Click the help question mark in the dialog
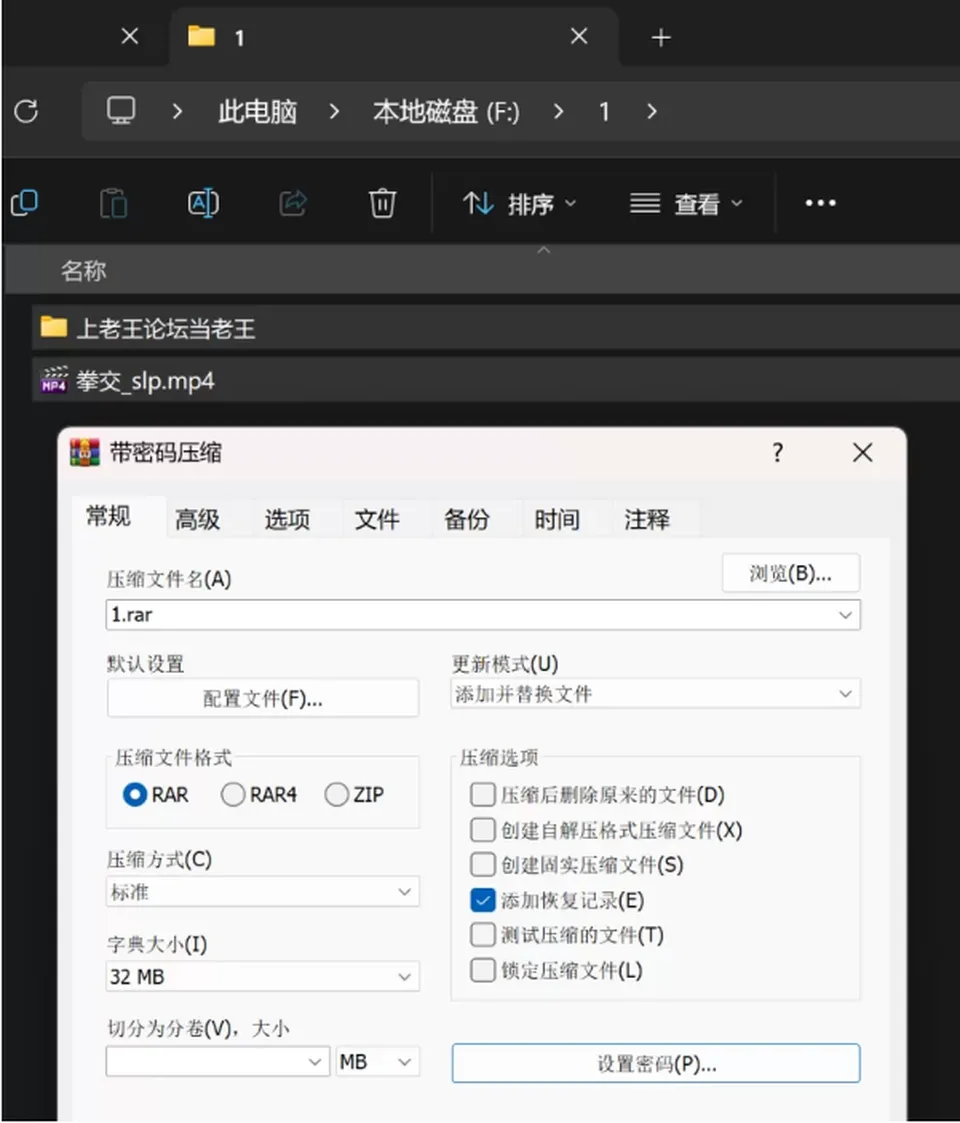 click(778, 452)
